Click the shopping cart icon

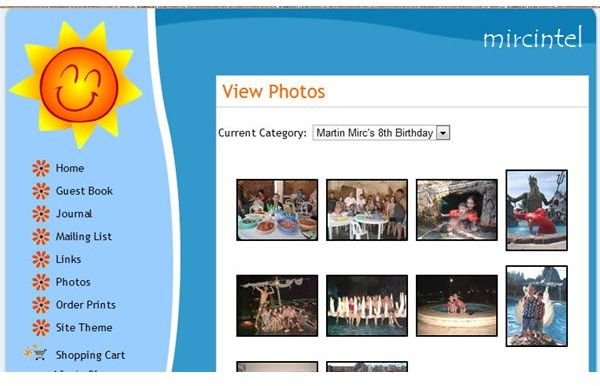pyautogui.click(x=36, y=352)
